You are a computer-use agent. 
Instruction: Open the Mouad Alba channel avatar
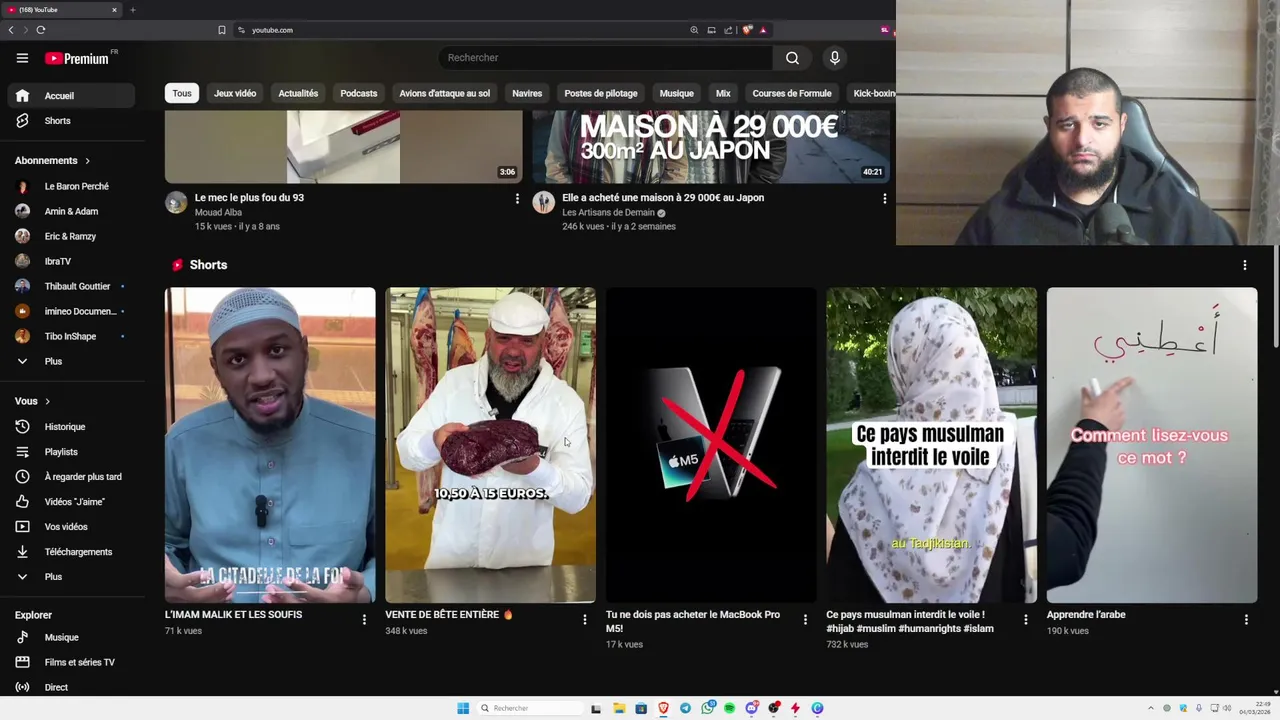pos(176,203)
